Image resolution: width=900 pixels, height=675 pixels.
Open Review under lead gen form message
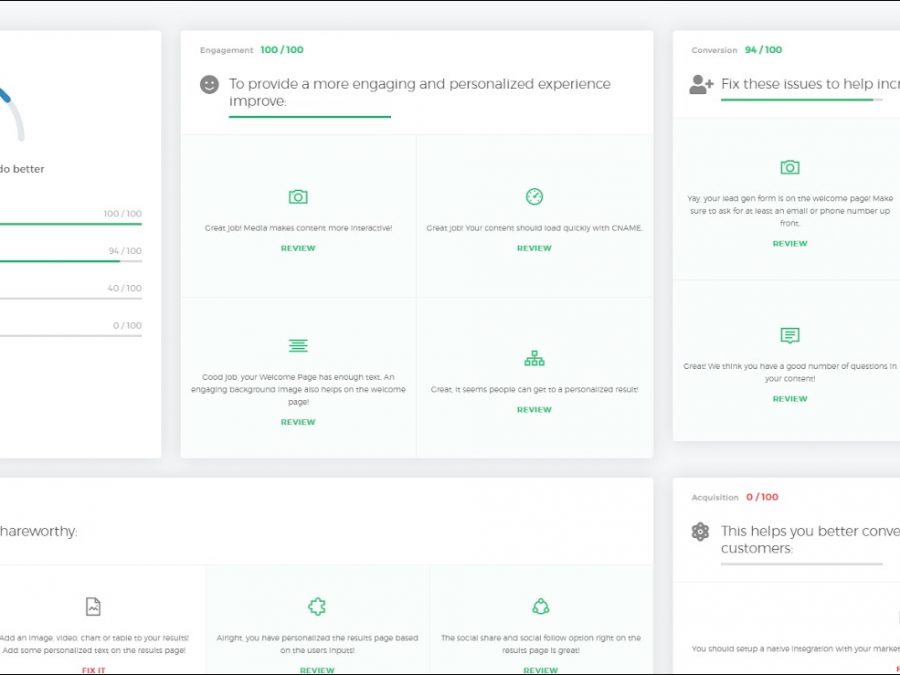tap(790, 243)
